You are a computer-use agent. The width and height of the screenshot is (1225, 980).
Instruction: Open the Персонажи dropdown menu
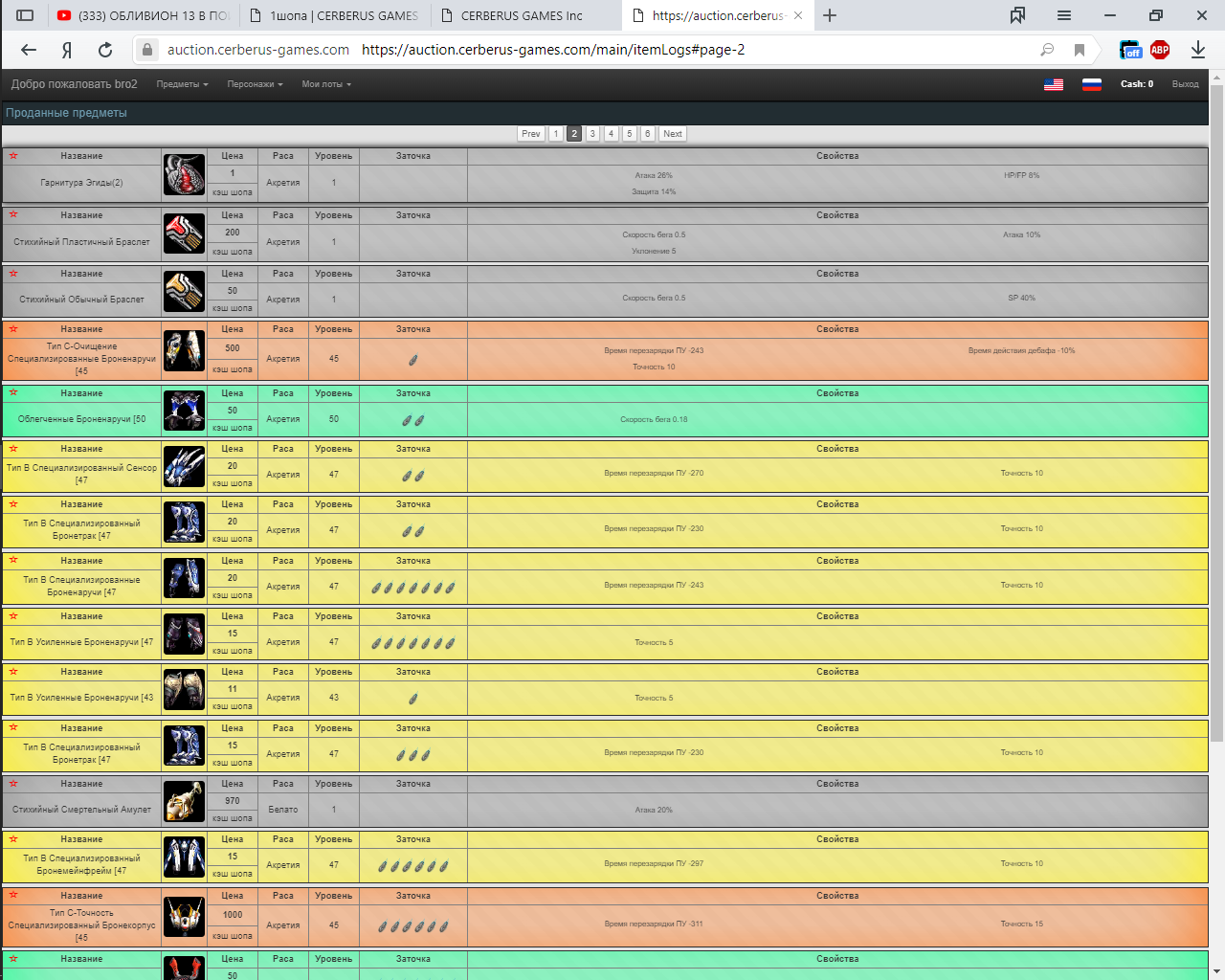click(x=255, y=84)
